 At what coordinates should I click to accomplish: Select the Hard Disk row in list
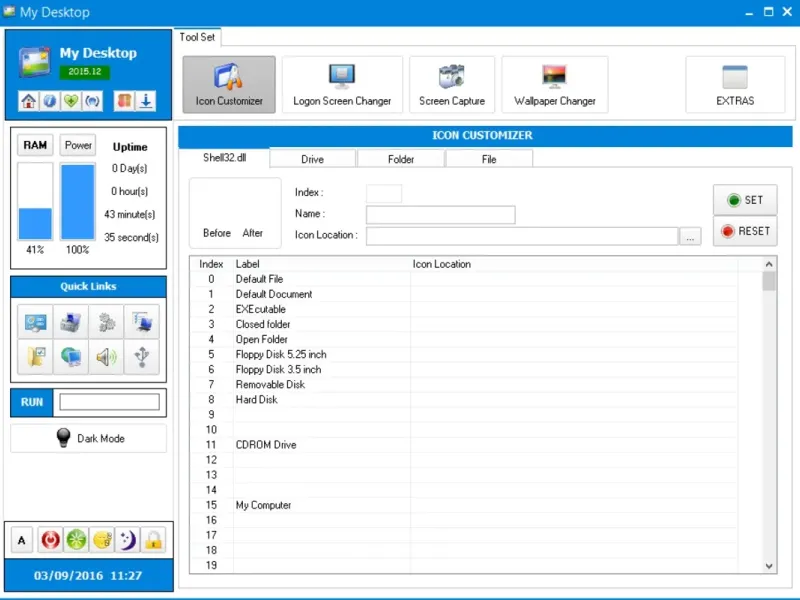pos(257,400)
